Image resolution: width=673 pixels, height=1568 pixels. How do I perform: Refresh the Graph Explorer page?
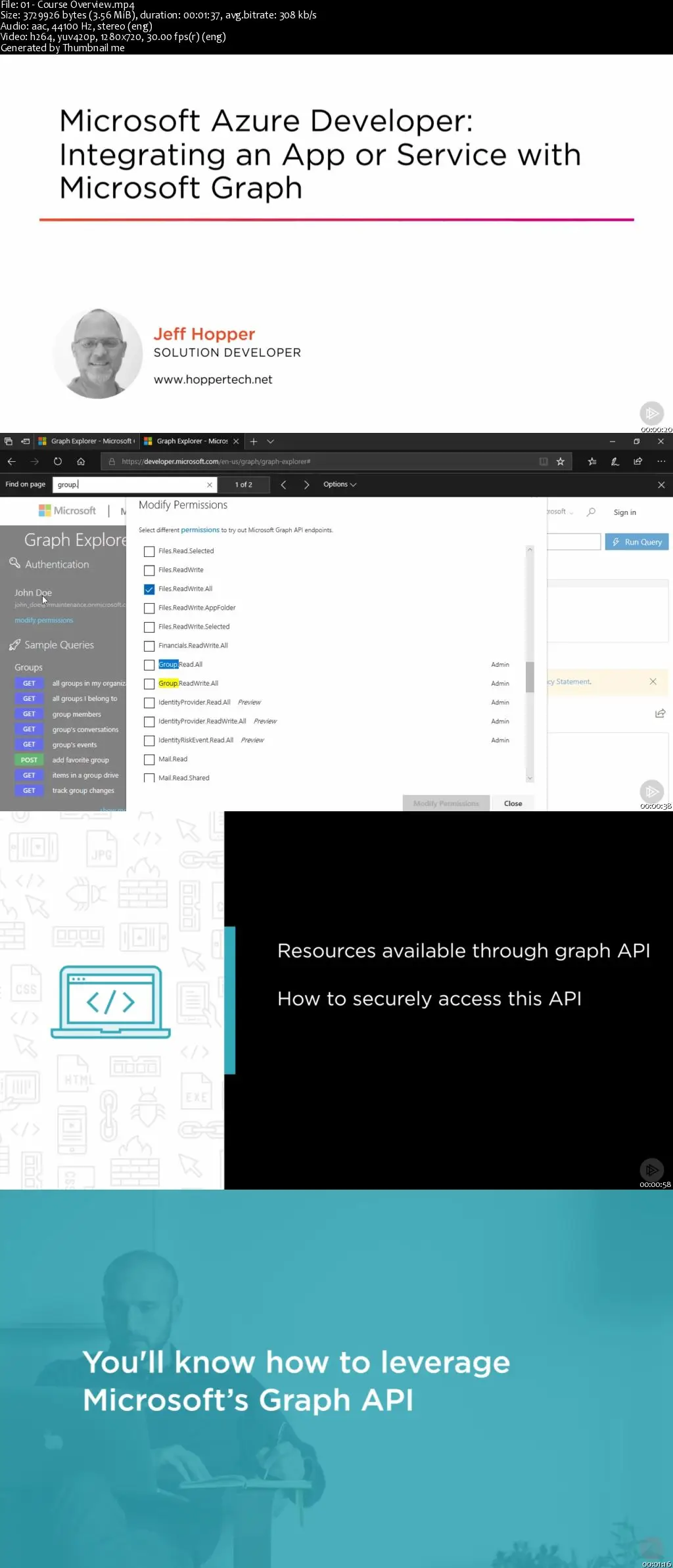pos(58,461)
